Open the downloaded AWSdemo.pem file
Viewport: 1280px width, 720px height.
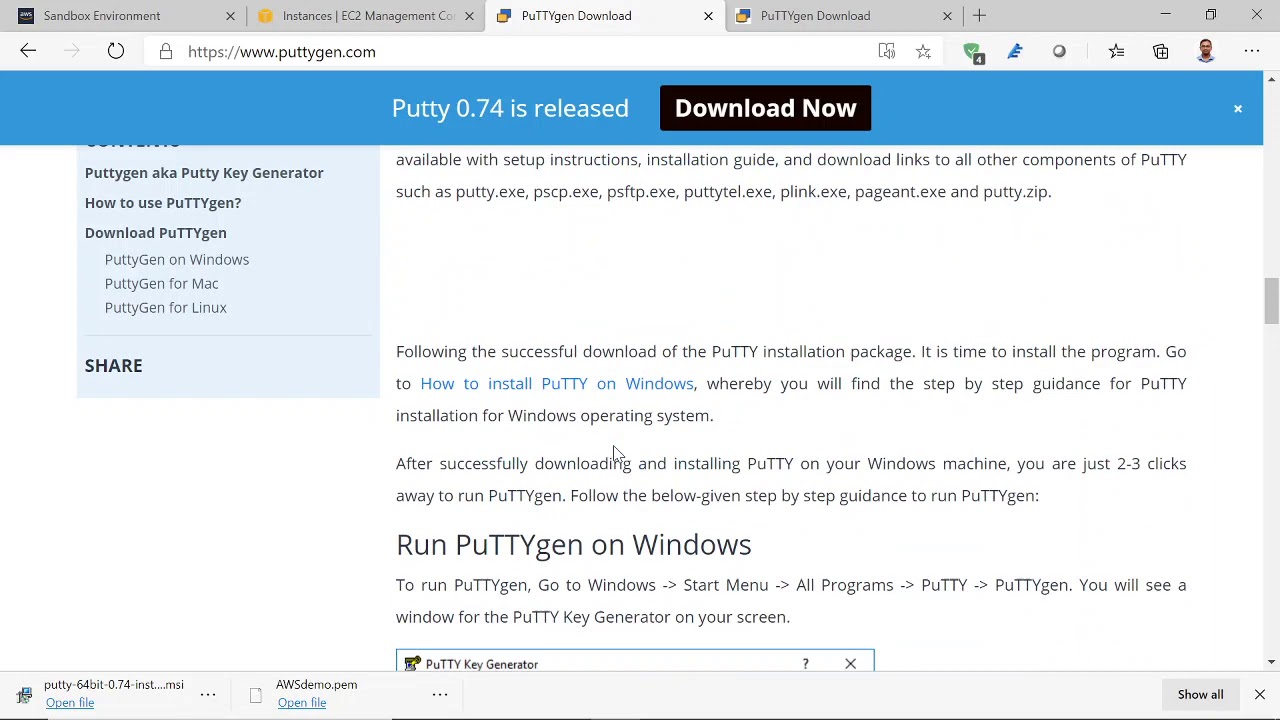(302, 703)
